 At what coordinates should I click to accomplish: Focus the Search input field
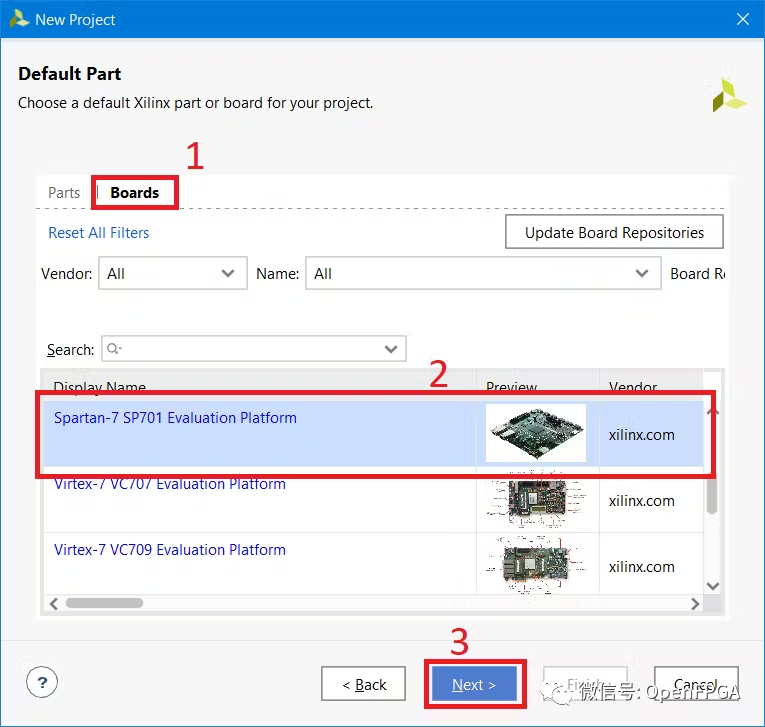coord(254,348)
